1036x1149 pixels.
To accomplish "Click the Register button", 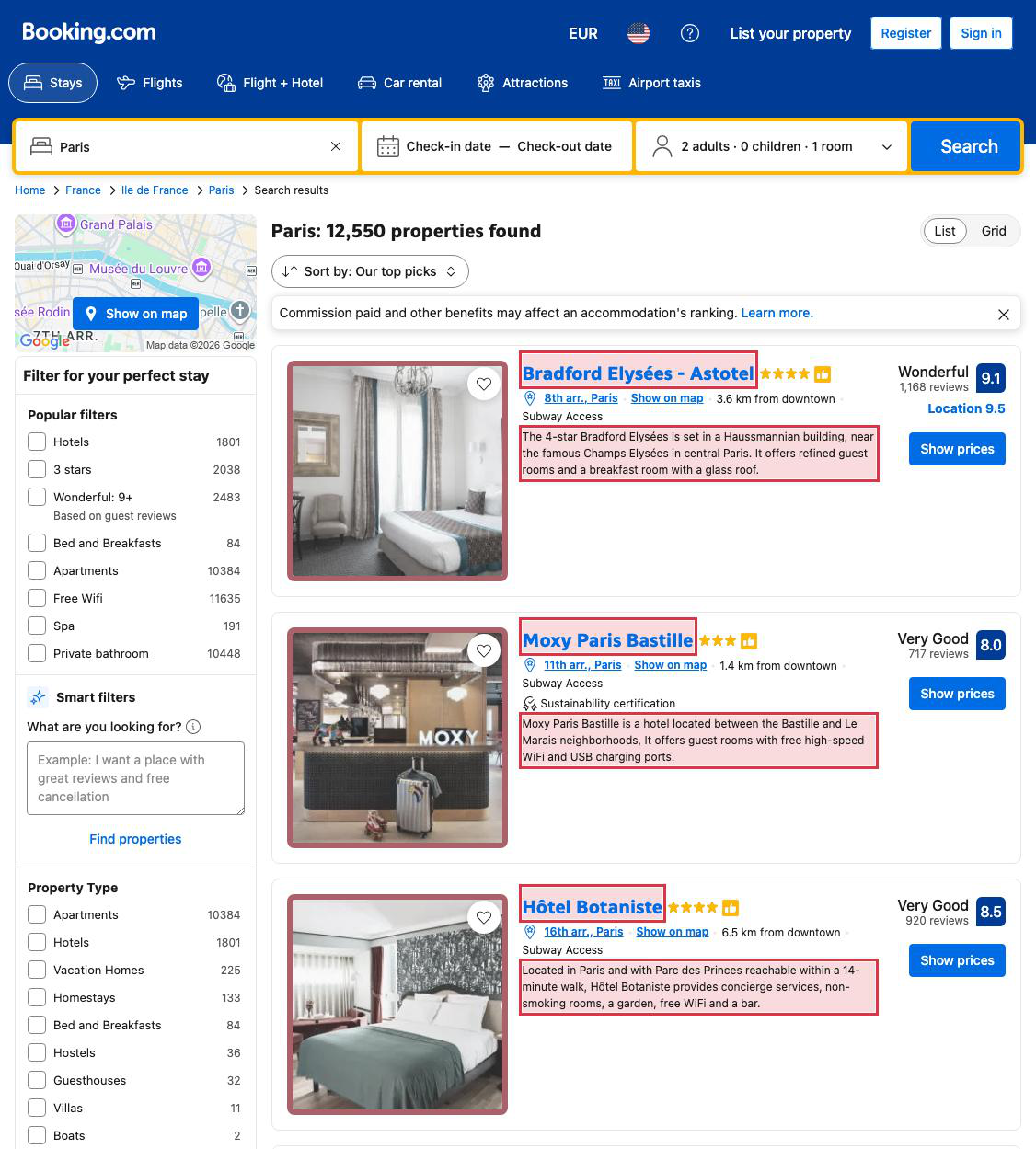I will [x=906, y=33].
